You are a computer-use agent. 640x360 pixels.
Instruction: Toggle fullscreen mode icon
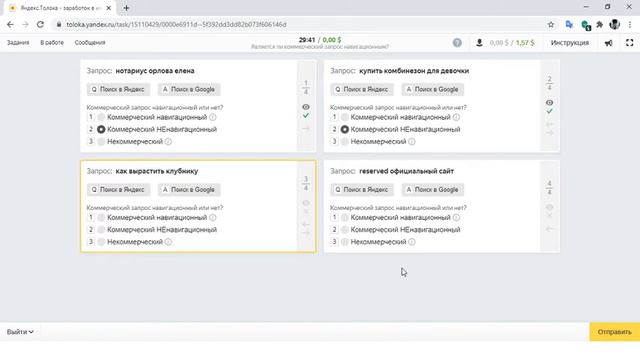tap(629, 42)
